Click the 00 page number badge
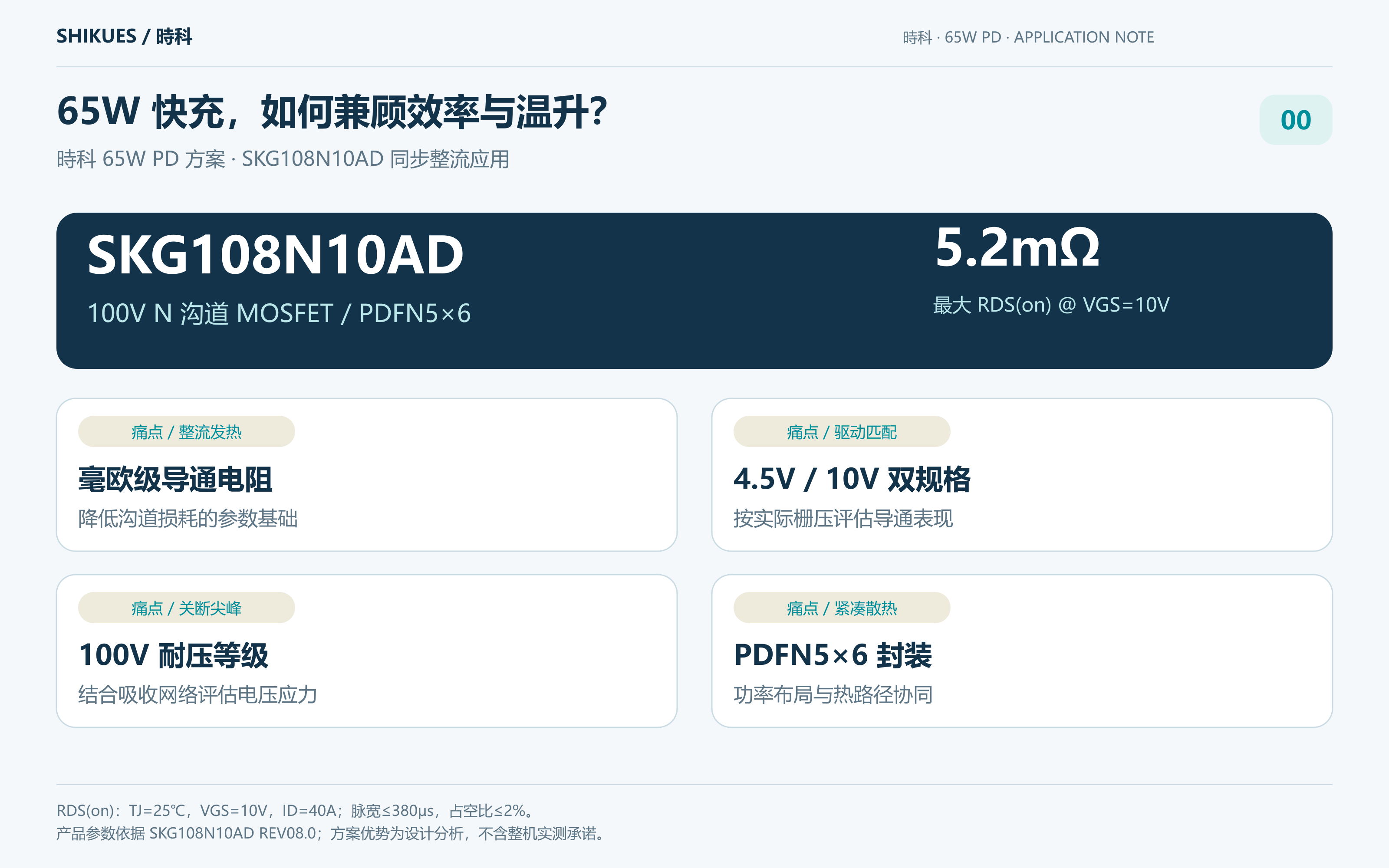Screen dimensions: 1389x868 click(x=1295, y=119)
